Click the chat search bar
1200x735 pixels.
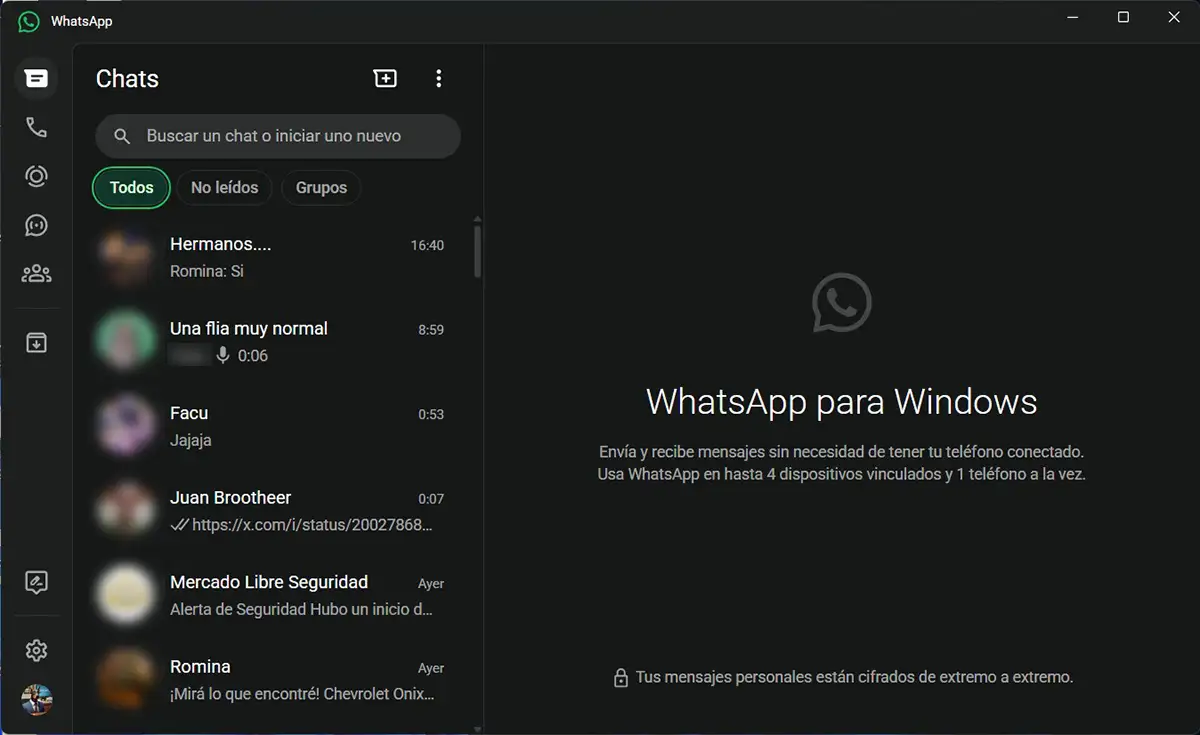click(277, 136)
